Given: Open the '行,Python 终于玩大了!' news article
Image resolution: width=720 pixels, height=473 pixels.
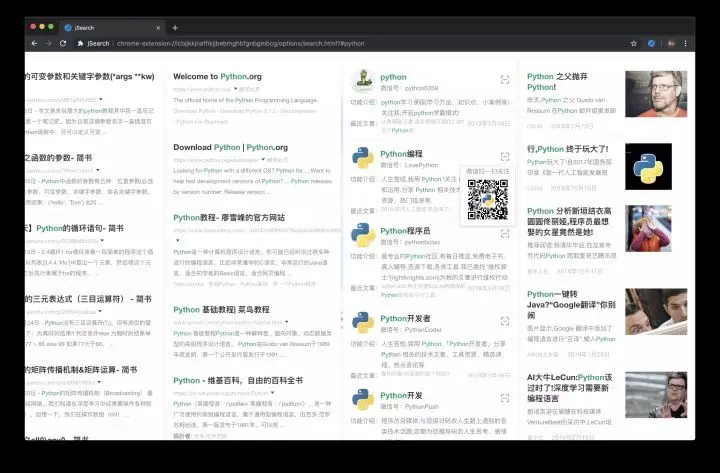Looking at the screenshot, I should point(568,149).
